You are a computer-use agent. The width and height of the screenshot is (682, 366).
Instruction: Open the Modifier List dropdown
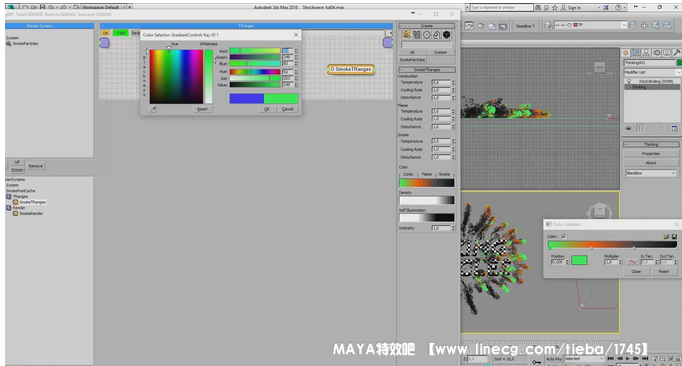(652, 72)
